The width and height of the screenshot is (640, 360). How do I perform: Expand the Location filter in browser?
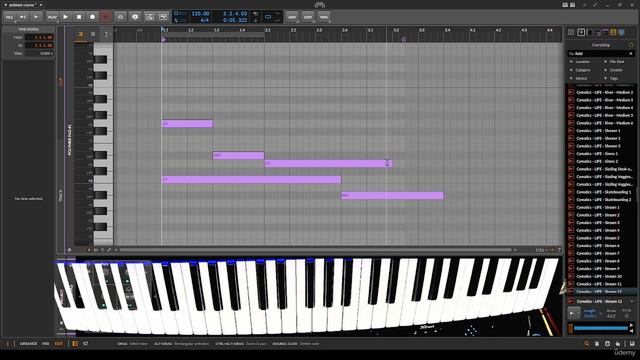point(582,62)
